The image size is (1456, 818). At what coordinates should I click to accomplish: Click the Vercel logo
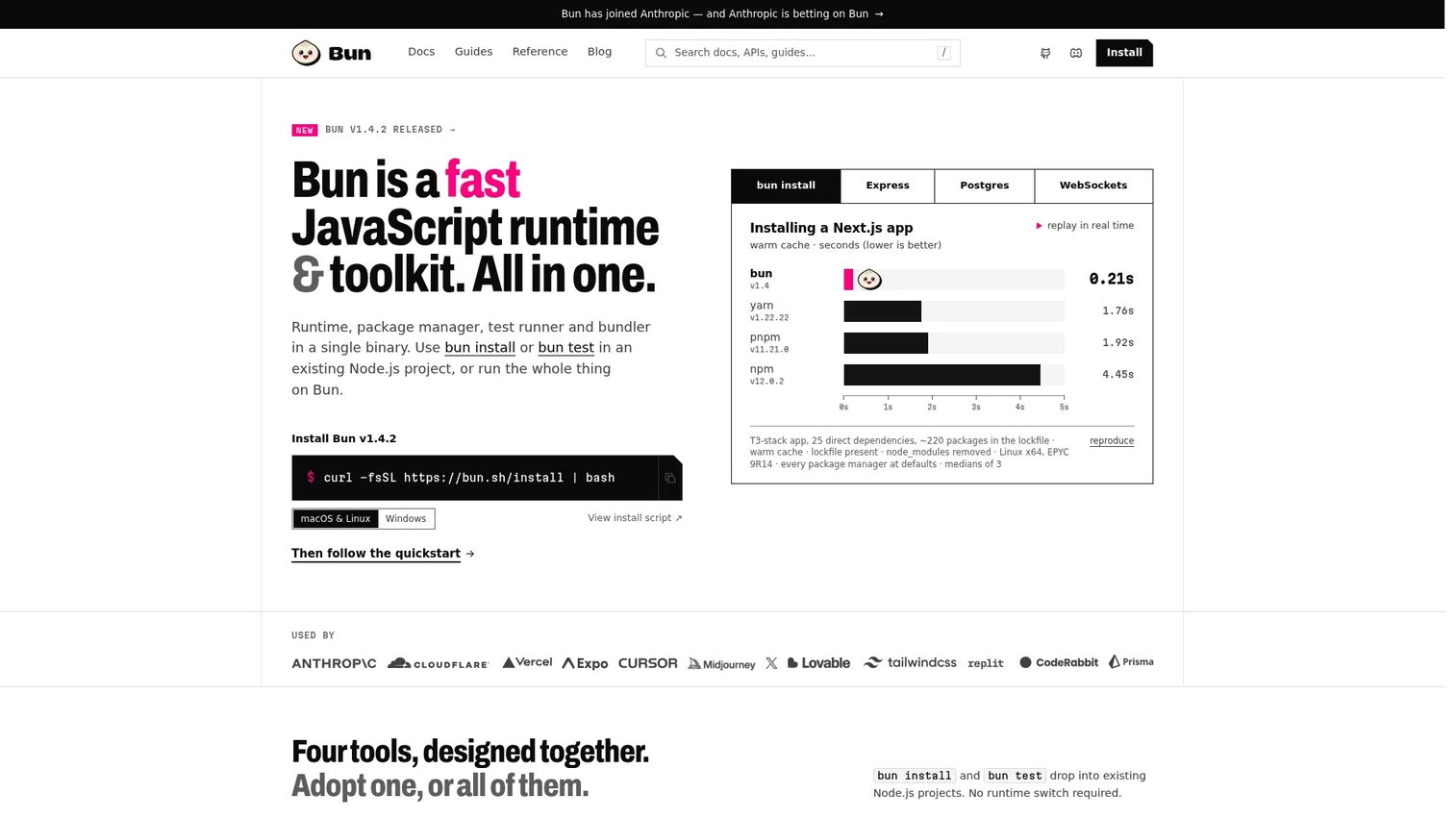[527, 662]
